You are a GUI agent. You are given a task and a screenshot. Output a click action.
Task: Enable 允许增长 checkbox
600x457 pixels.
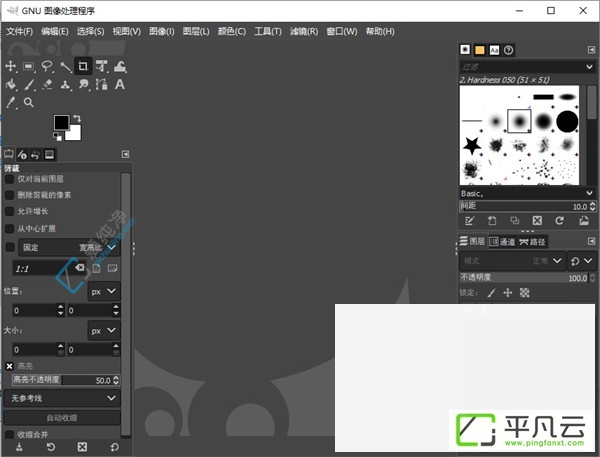coord(10,211)
